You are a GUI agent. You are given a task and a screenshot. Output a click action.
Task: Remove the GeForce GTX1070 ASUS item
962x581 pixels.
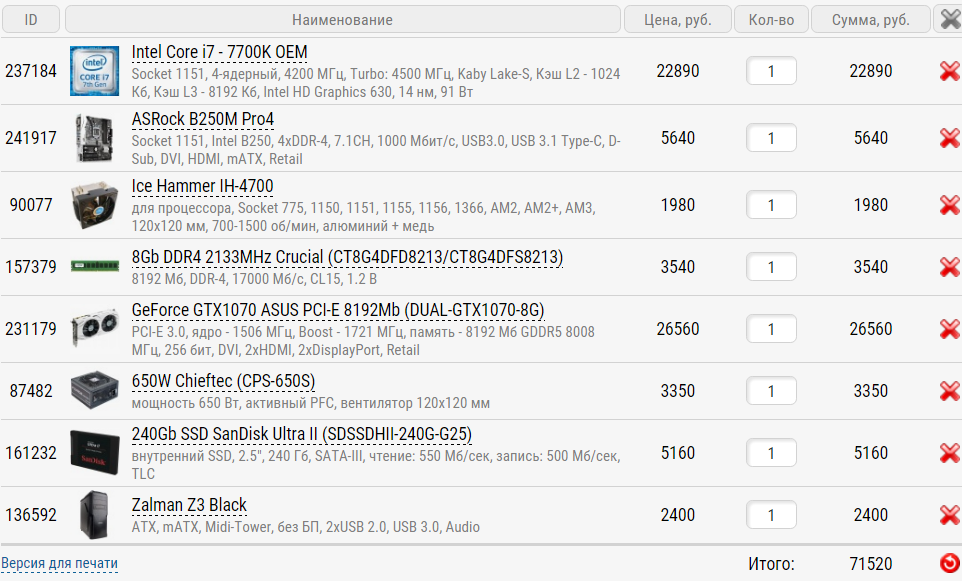[949, 329]
